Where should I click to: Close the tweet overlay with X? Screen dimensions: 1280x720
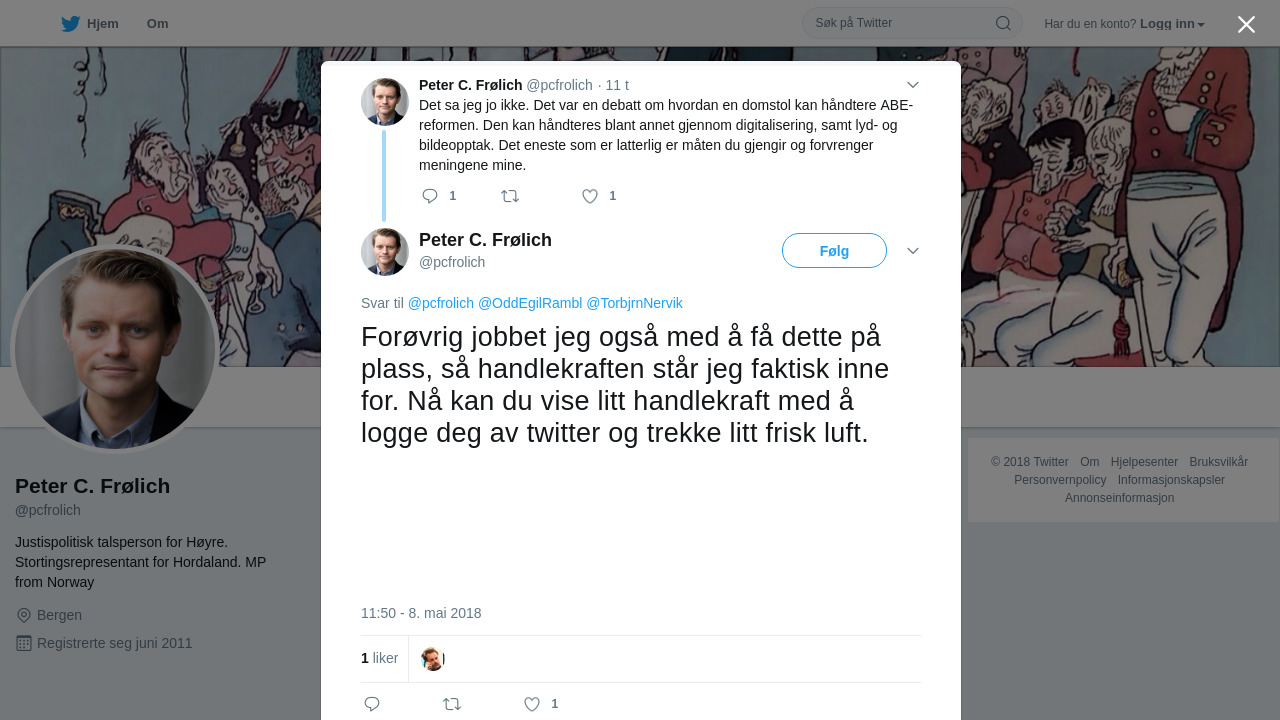[x=1246, y=24]
